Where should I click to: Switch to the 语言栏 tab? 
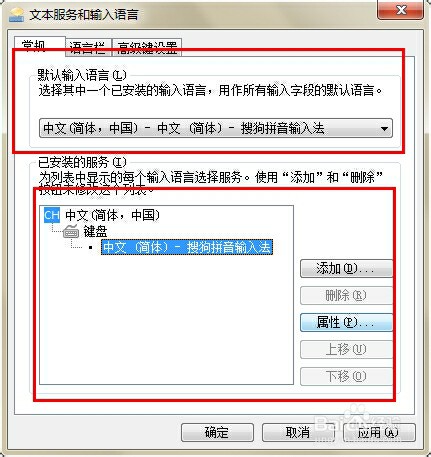click(x=88, y=48)
